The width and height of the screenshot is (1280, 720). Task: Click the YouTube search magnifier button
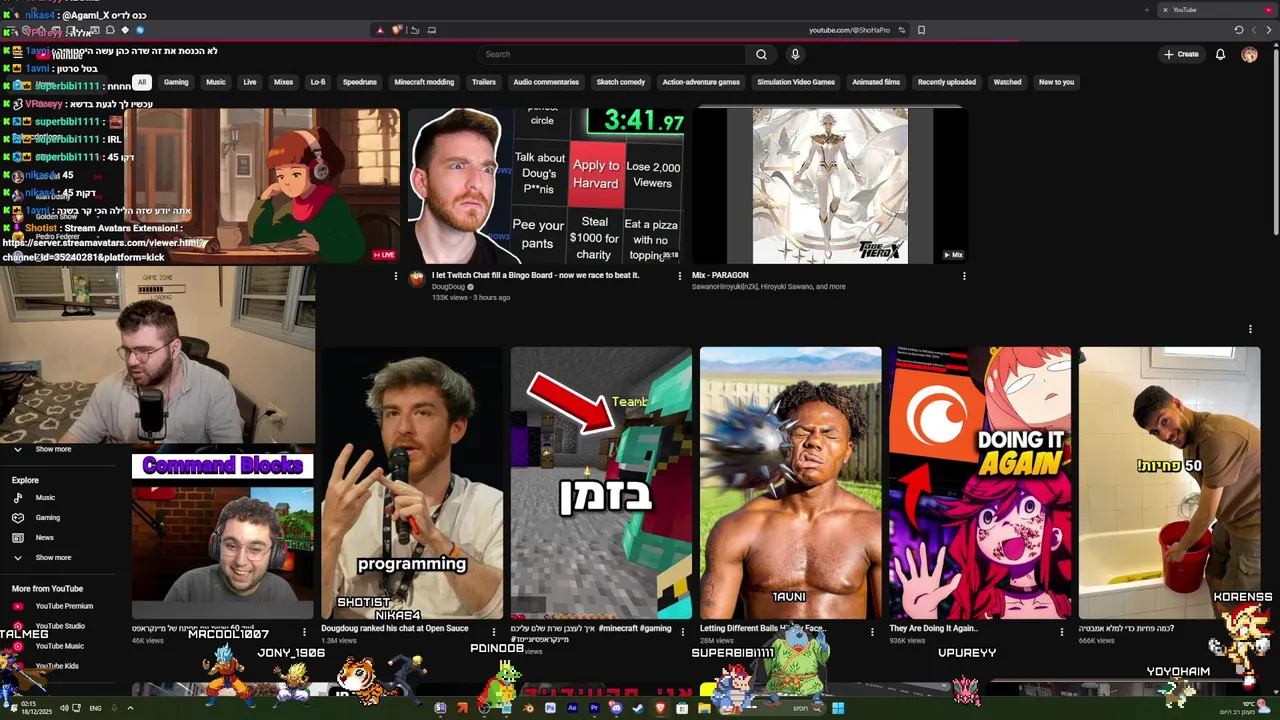tap(761, 54)
